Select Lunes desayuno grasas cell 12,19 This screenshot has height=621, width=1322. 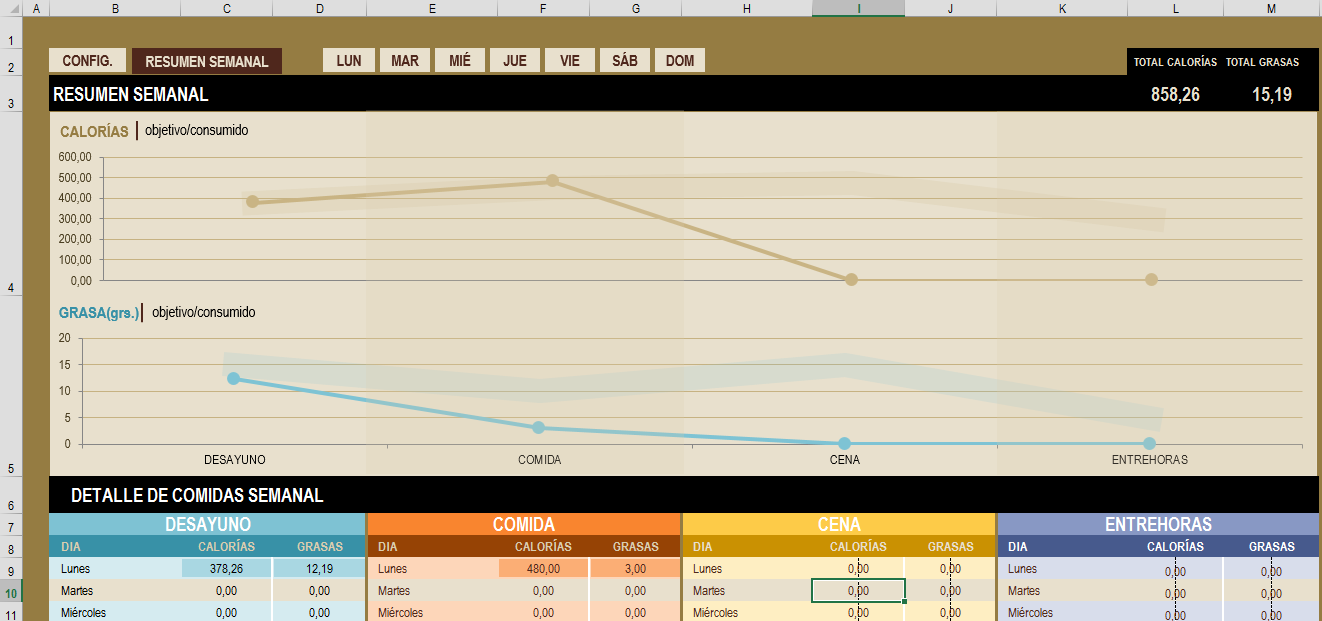pyautogui.click(x=319, y=569)
